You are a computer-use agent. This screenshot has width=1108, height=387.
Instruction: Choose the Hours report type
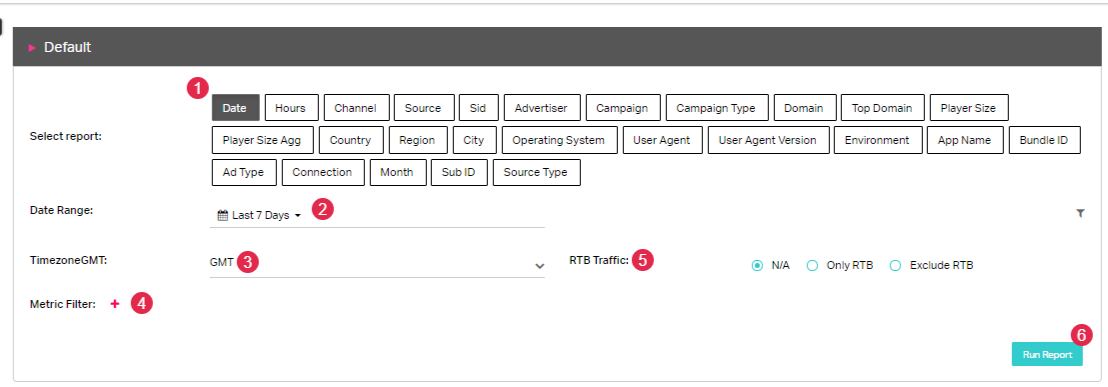pos(291,108)
